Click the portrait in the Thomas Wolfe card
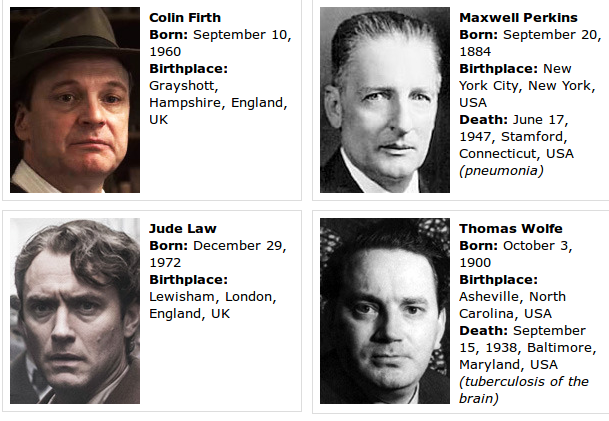Image resolution: width=609 pixels, height=421 pixels. (385, 311)
